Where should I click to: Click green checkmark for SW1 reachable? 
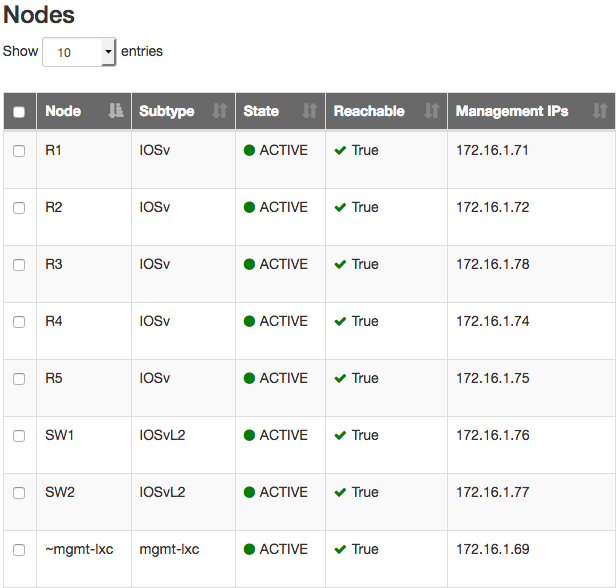pos(340,435)
